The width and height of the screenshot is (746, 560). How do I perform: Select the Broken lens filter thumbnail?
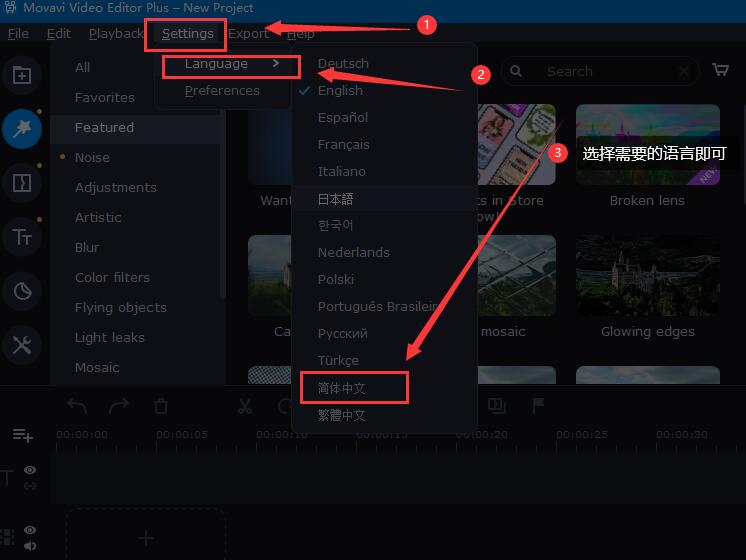pyautogui.click(x=648, y=145)
